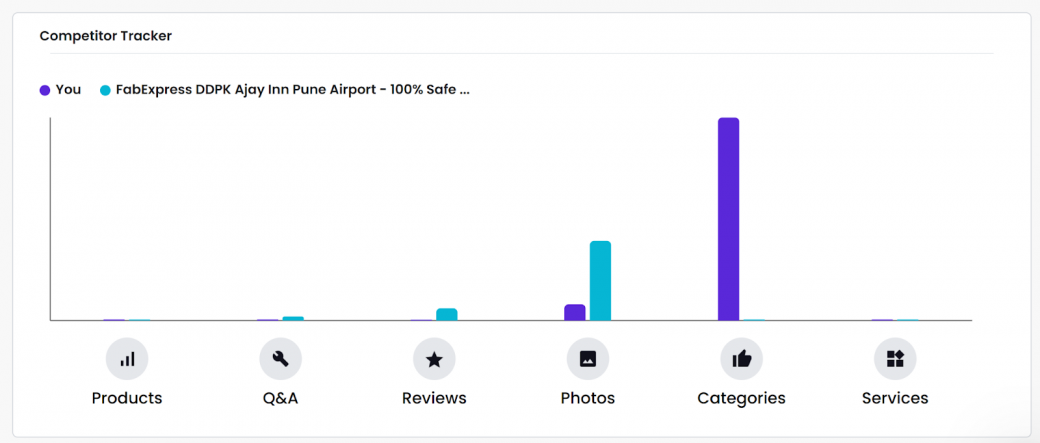Click the Reviews star icon
The width and height of the screenshot is (1040, 443).
[434, 359]
